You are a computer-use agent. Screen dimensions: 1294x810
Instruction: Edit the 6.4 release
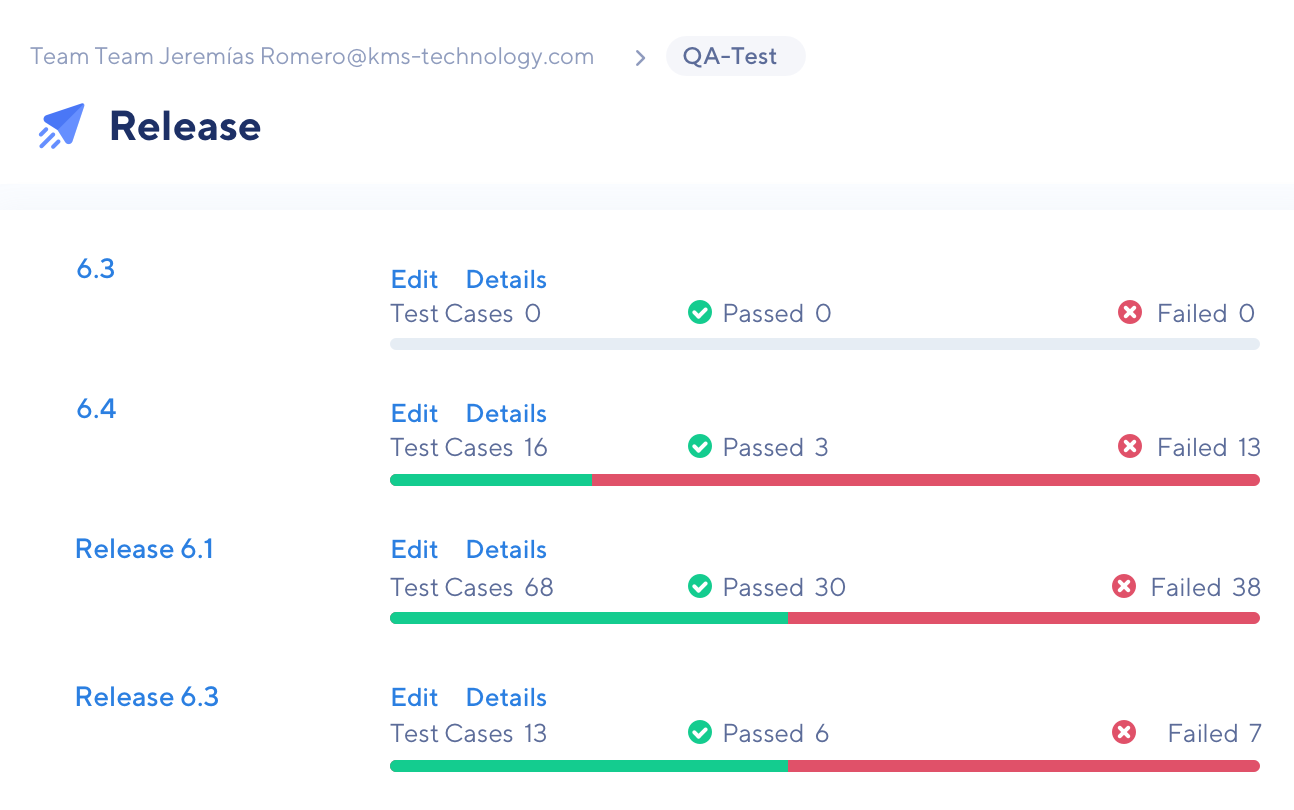(415, 413)
